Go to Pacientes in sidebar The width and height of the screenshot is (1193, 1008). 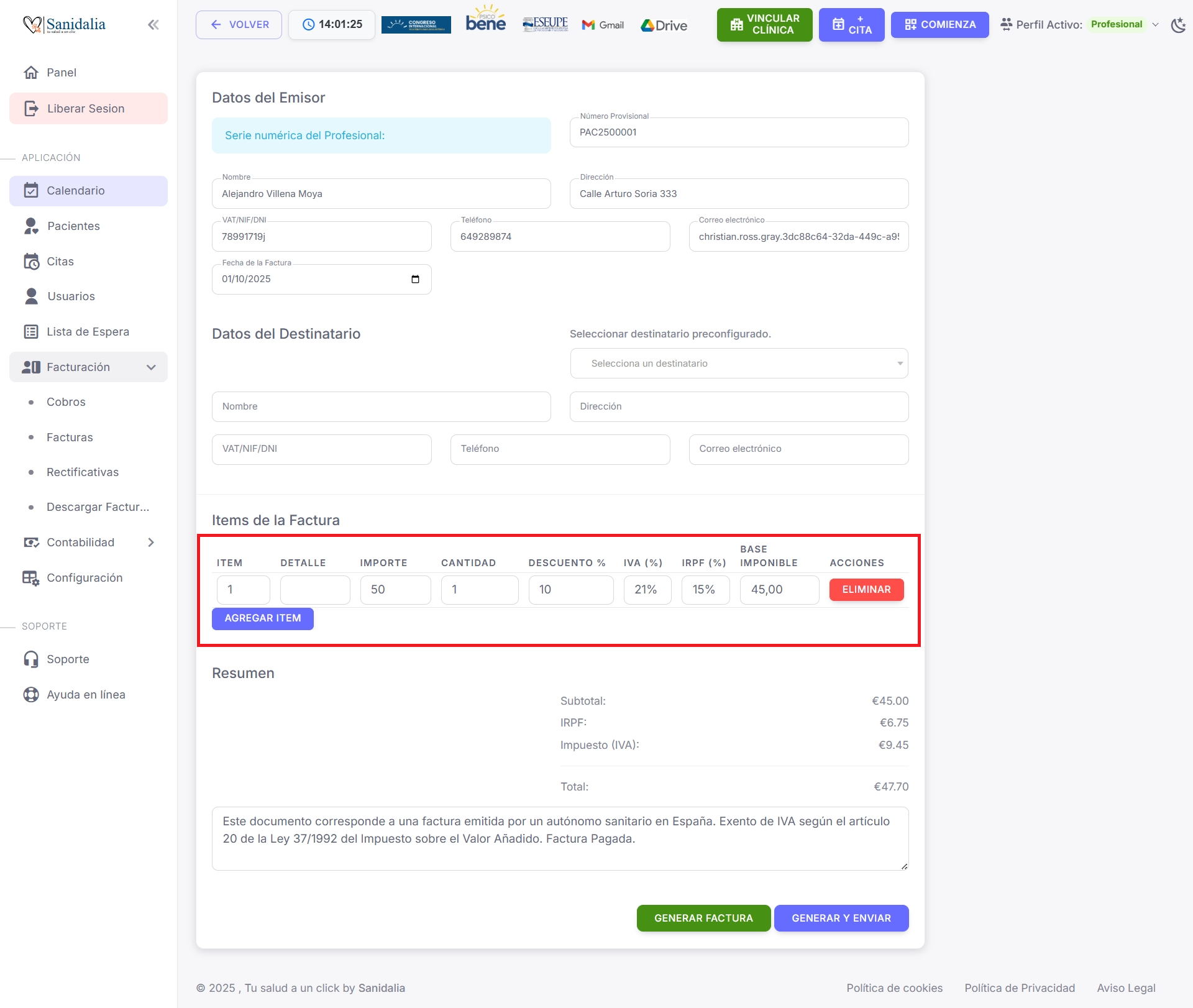73,226
